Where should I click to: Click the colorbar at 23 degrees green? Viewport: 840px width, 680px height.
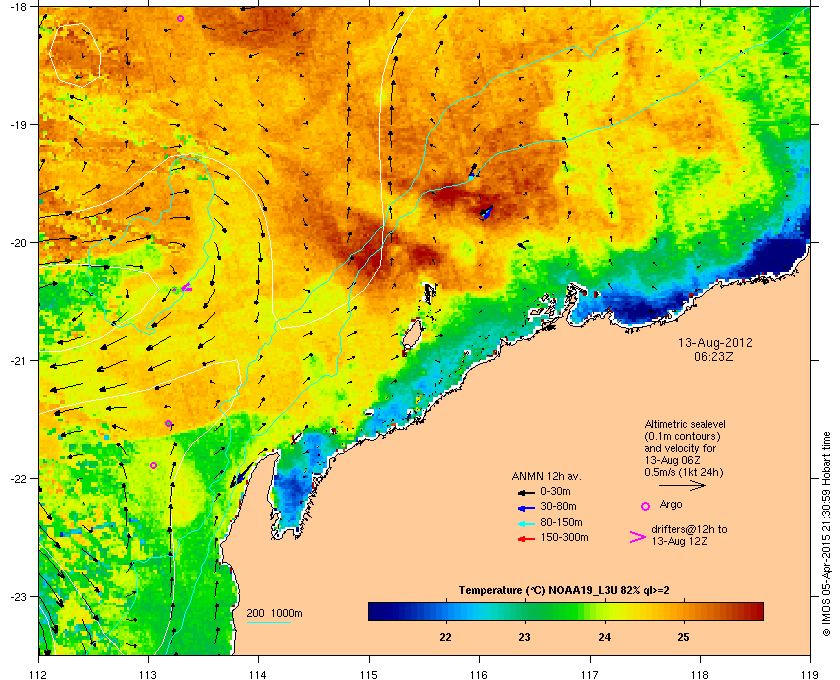pyautogui.click(x=525, y=611)
